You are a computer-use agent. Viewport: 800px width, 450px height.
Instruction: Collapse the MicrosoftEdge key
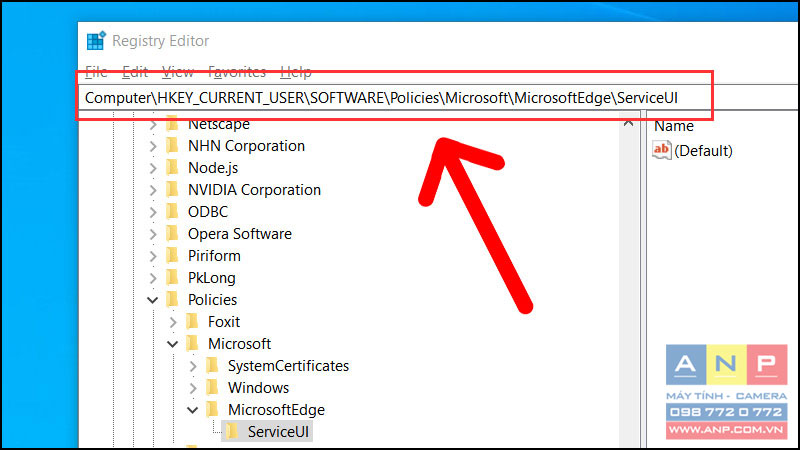tap(192, 410)
